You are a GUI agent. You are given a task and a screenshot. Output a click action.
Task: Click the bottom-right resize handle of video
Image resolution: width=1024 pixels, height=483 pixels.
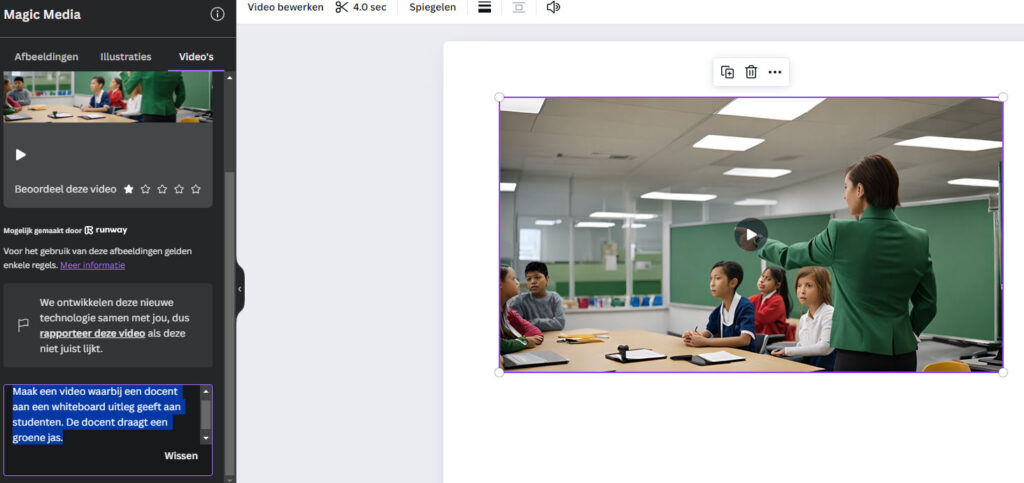pos(1003,372)
